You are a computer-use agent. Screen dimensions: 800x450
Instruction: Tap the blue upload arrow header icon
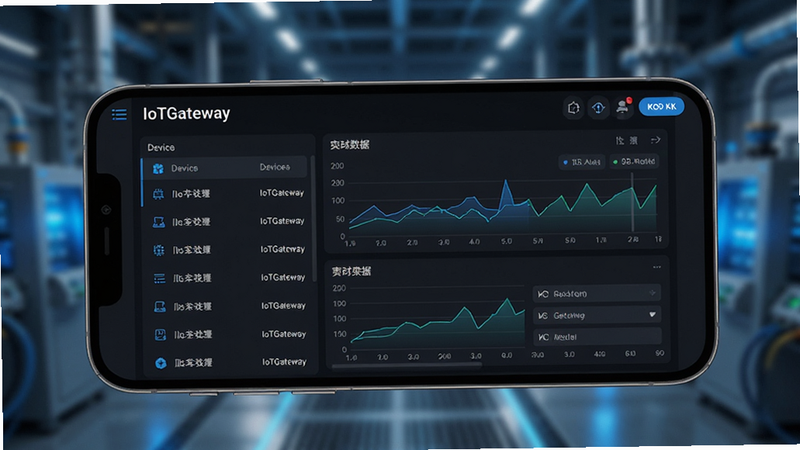coord(598,108)
